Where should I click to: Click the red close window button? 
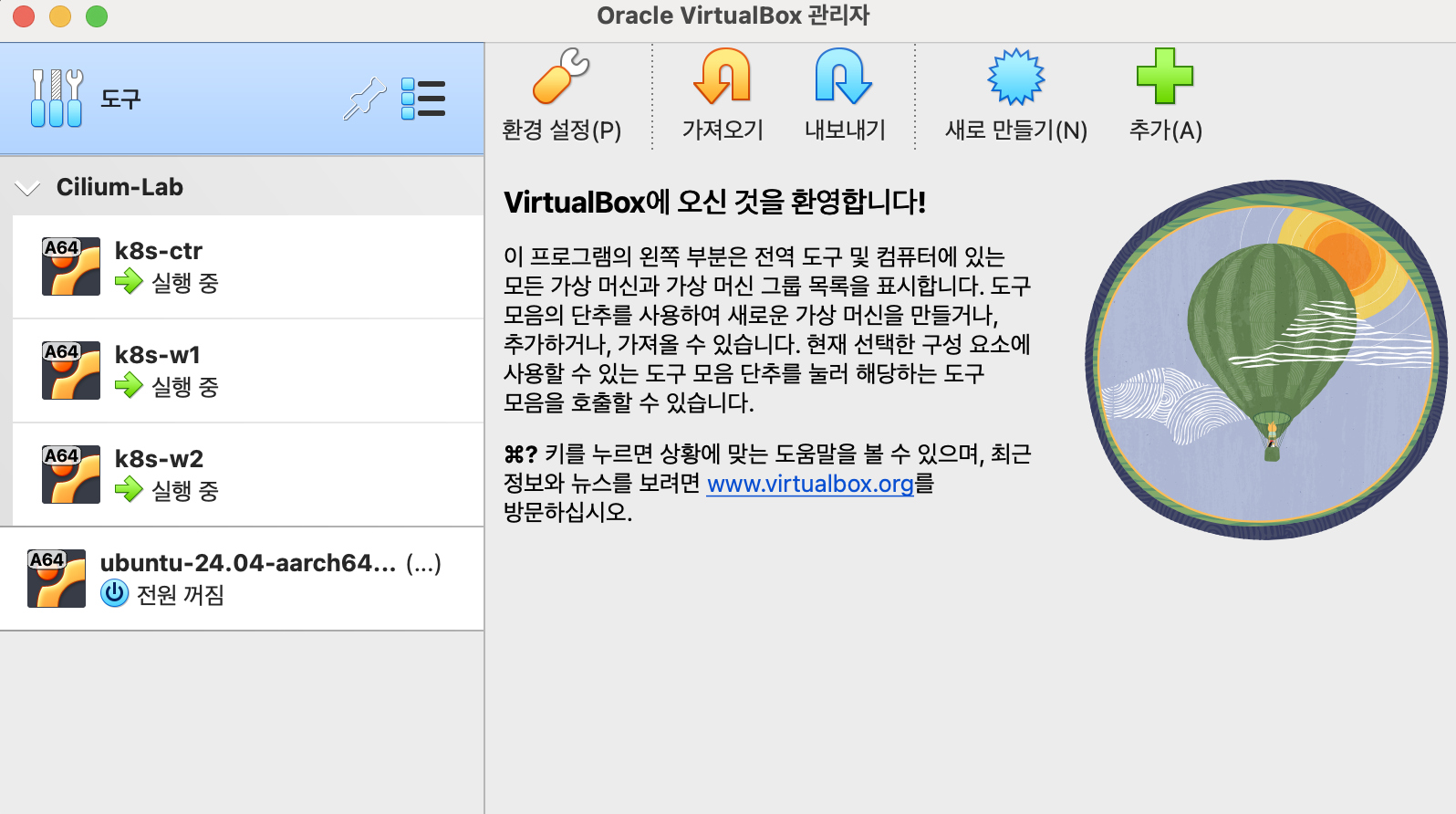pos(24,16)
